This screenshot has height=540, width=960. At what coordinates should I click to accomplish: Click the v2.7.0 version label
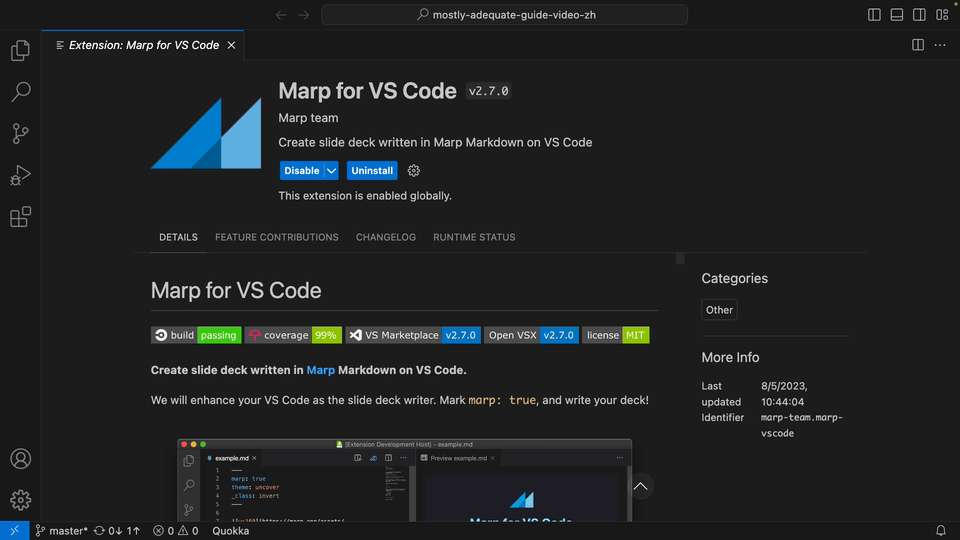click(x=489, y=91)
